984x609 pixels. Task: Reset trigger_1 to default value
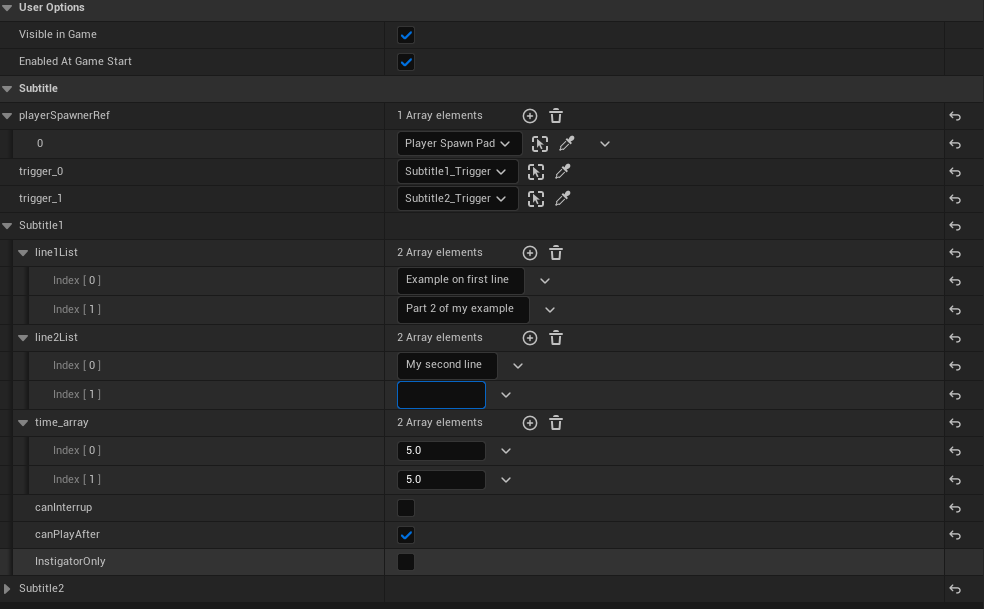[955, 199]
